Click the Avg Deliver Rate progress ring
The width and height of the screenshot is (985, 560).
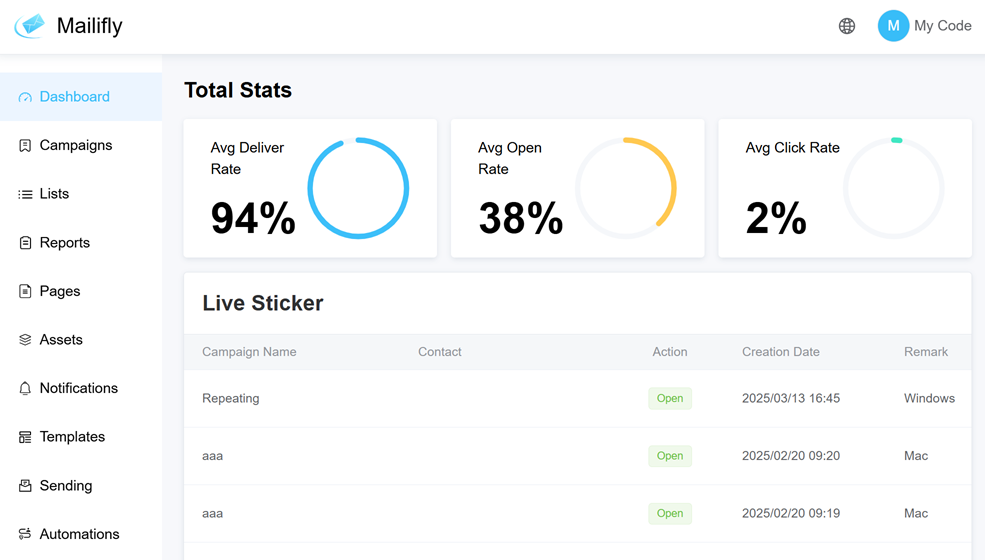pyautogui.click(x=358, y=188)
